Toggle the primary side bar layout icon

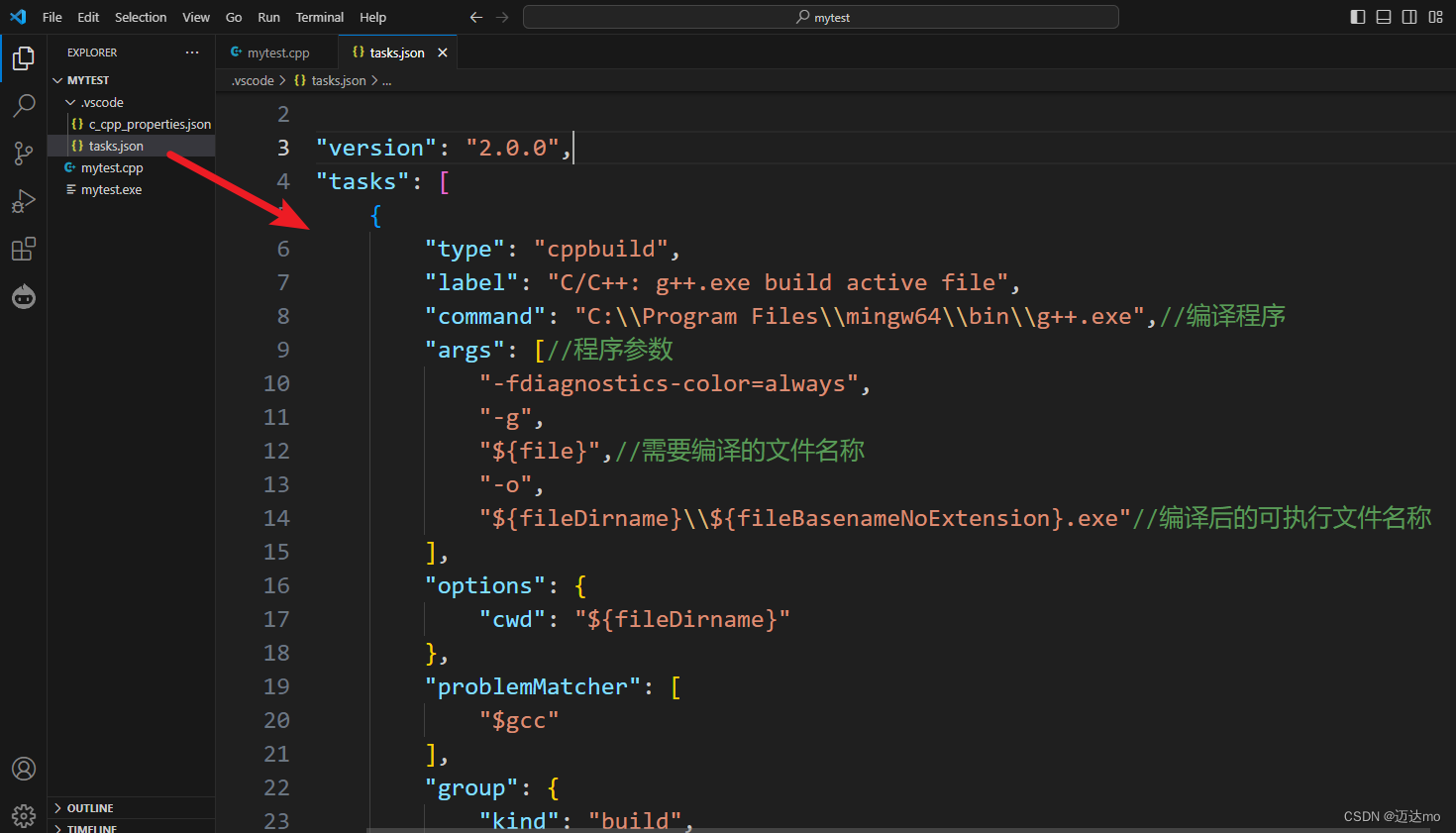coord(1358,17)
